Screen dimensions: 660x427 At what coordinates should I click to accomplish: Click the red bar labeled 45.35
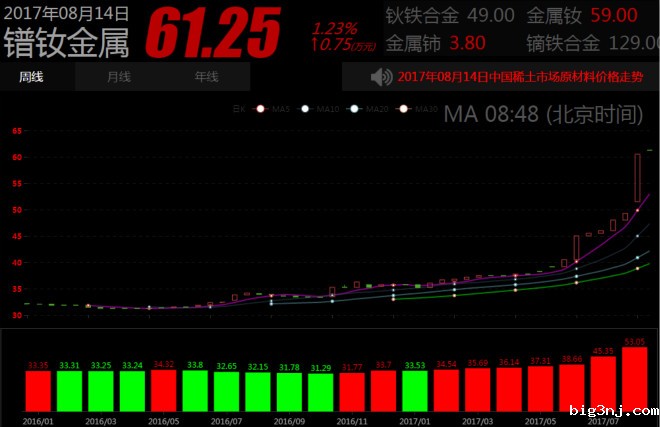tap(603, 378)
